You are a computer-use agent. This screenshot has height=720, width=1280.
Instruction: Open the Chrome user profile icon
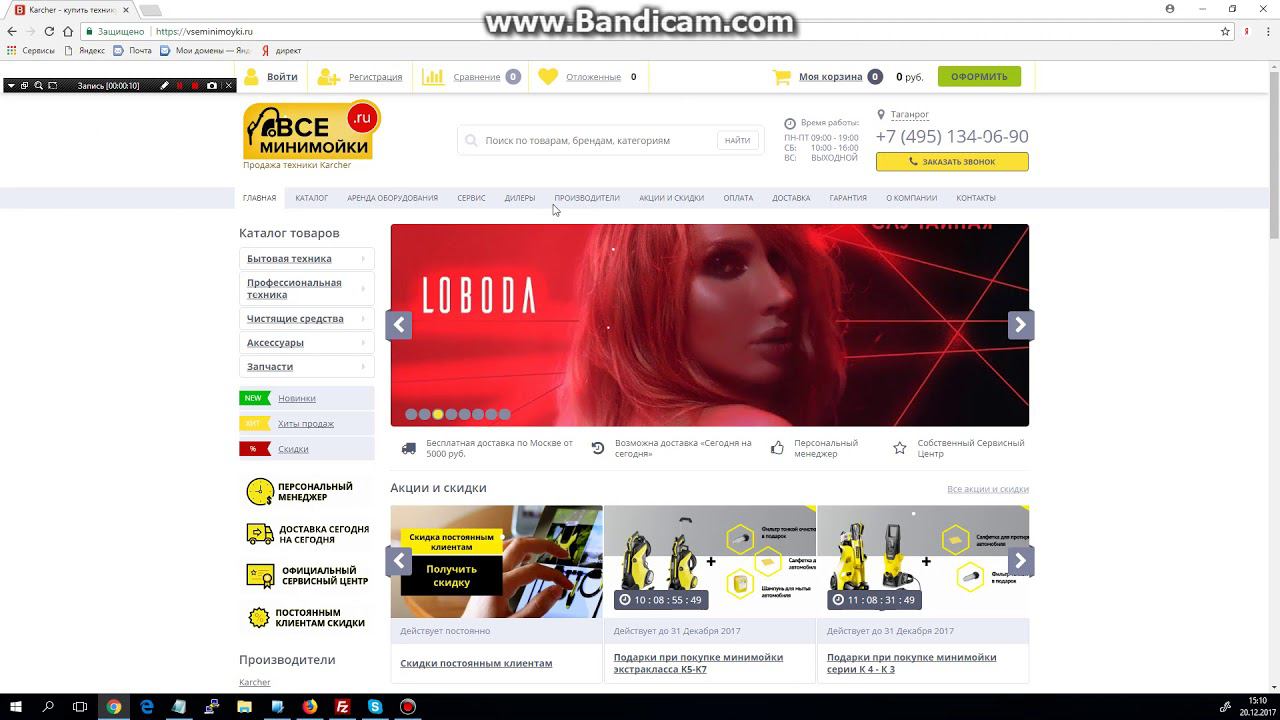1170,9
